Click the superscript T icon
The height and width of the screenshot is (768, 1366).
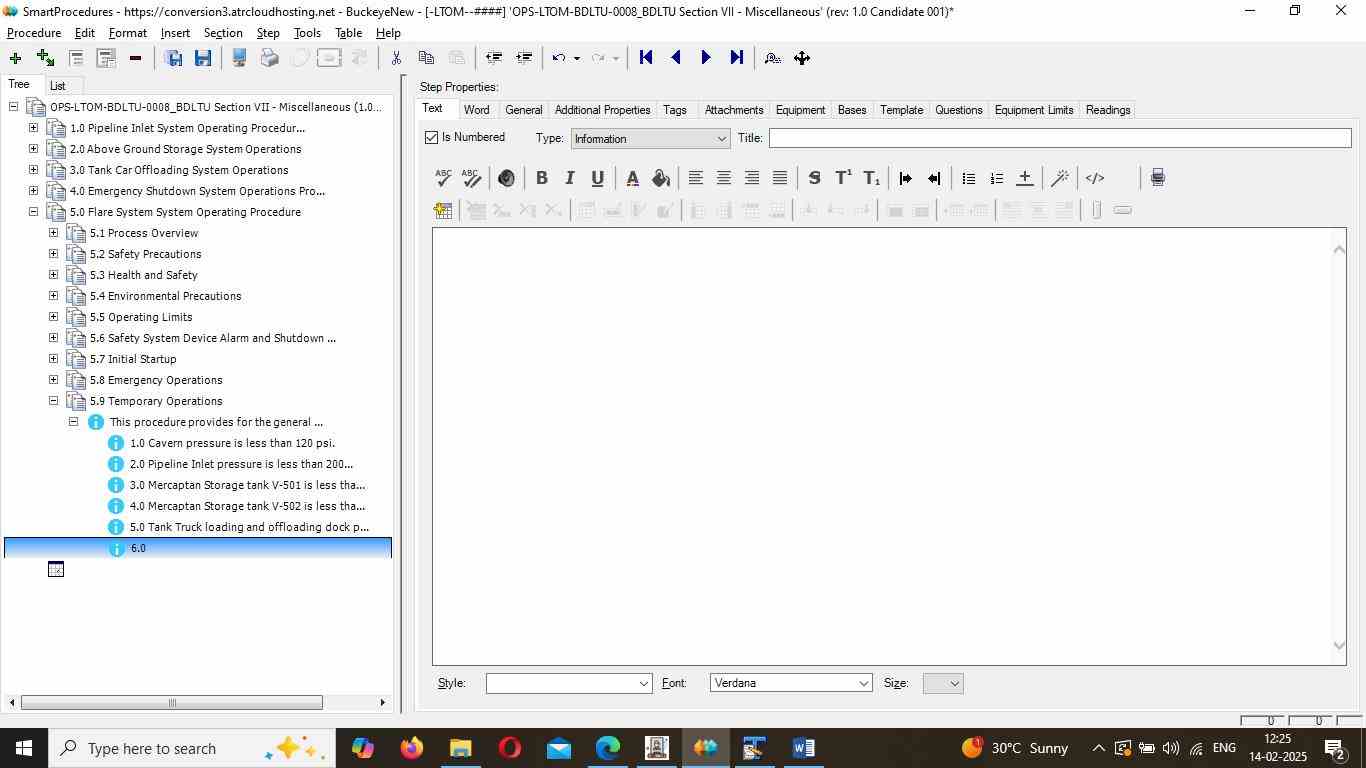pos(843,178)
